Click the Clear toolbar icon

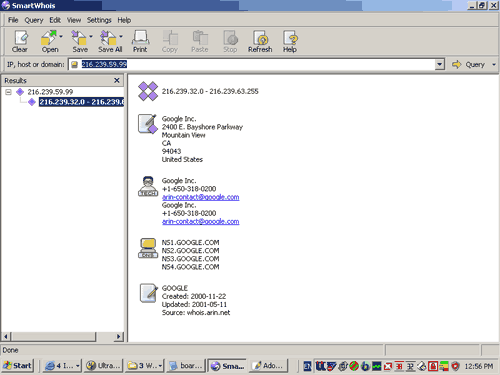[x=20, y=42]
